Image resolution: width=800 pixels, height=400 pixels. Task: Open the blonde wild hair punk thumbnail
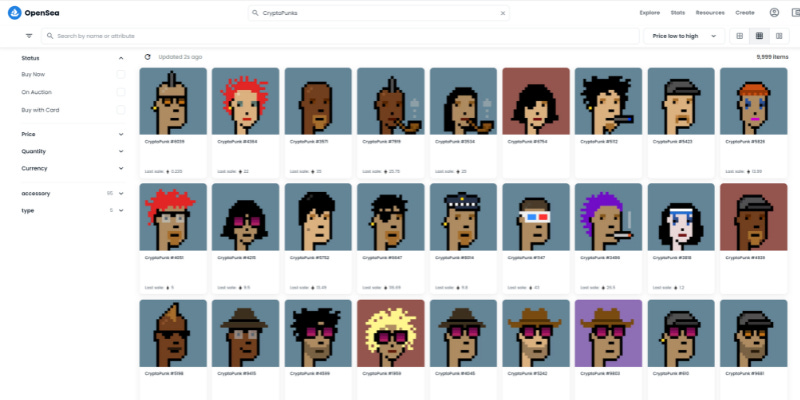[390, 333]
